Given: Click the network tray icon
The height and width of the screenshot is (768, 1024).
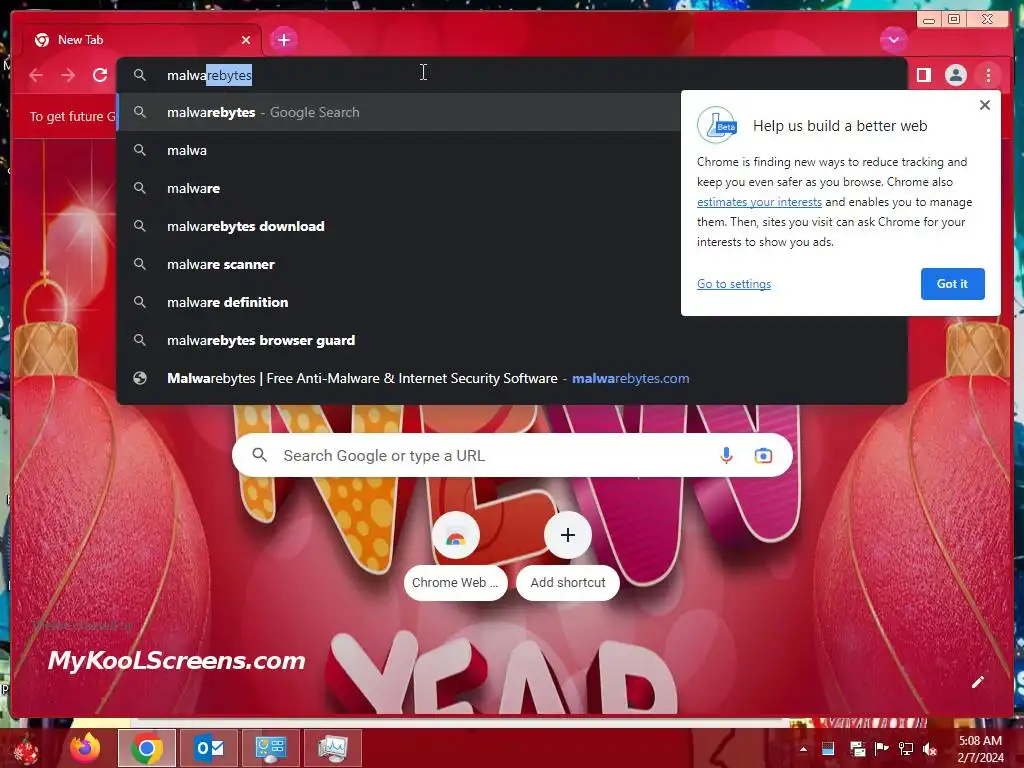Looking at the screenshot, I should click(x=906, y=749).
